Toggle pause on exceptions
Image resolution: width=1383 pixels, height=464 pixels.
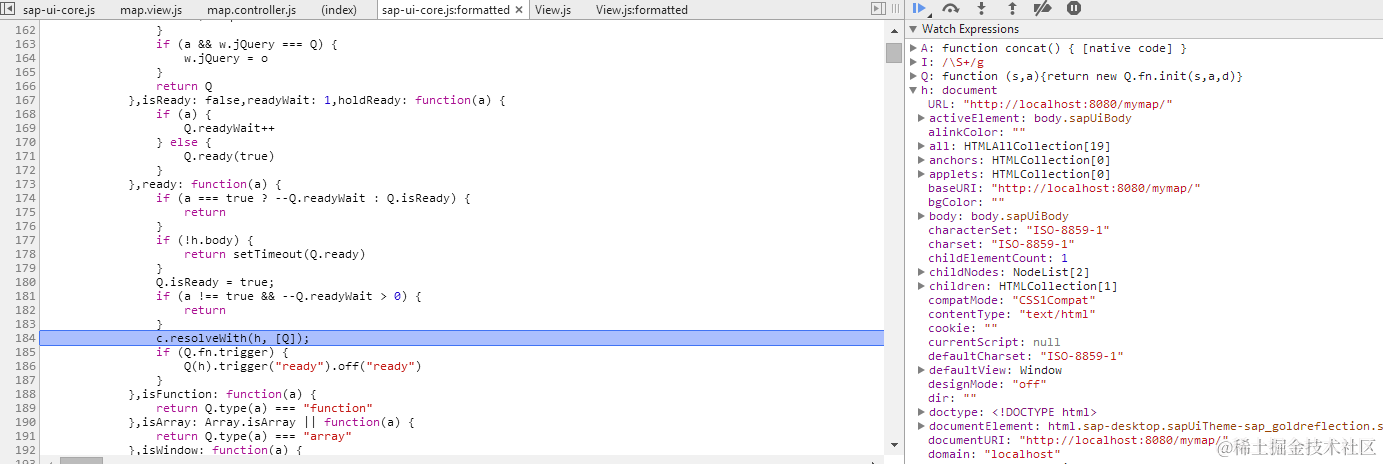(1073, 8)
